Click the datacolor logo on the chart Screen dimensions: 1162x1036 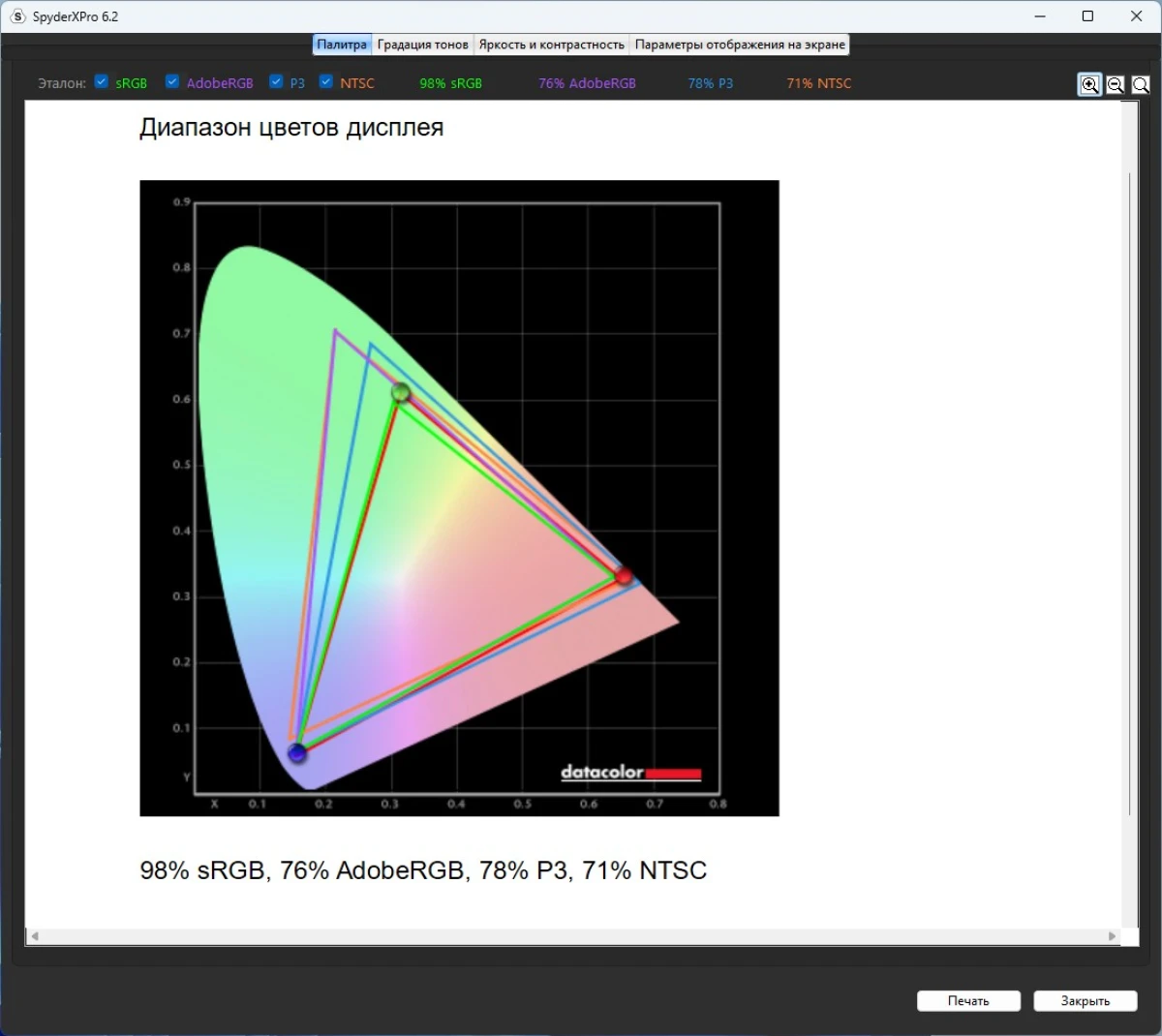pos(630,773)
